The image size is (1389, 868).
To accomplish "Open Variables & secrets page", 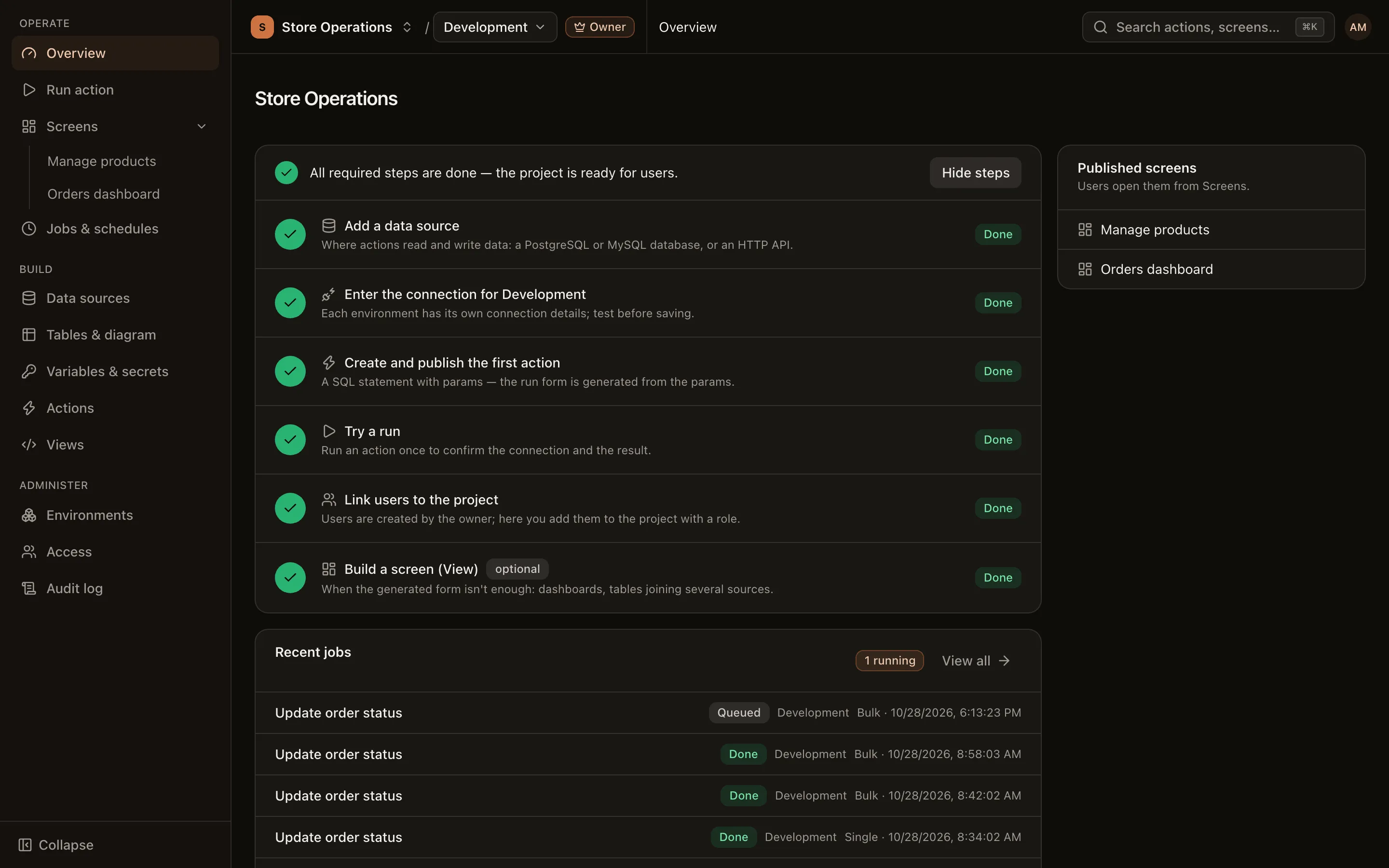I will coord(115,371).
